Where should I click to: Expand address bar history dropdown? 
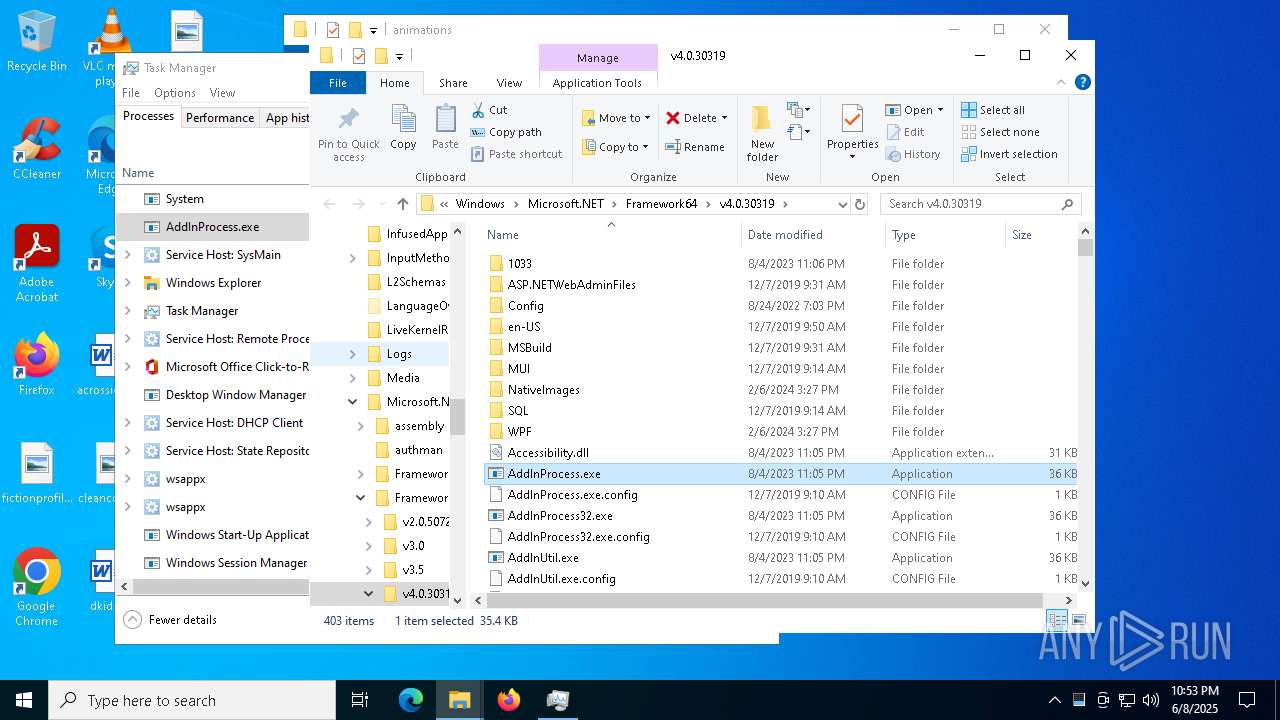click(842, 204)
